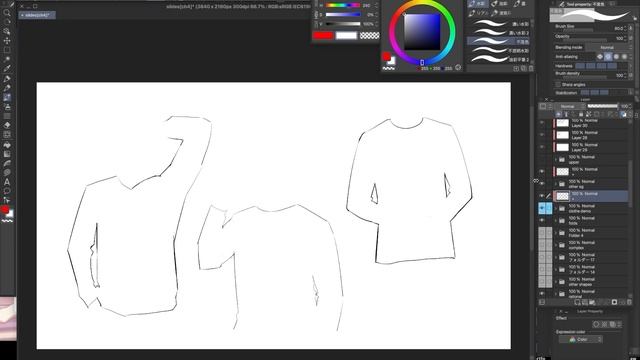Click layer opacity slider in Layer panel
Viewport: 640px width, 360px height.
602,106
